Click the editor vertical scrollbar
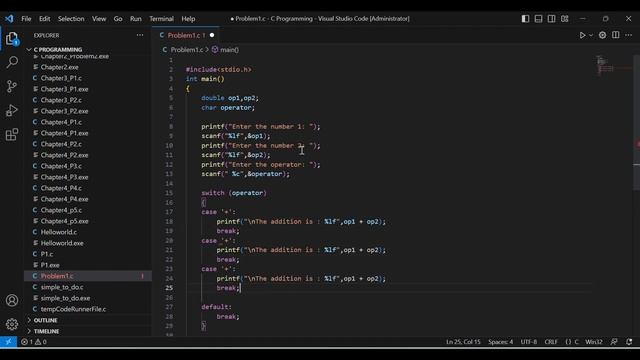The width and height of the screenshot is (640, 360). (x=636, y=122)
